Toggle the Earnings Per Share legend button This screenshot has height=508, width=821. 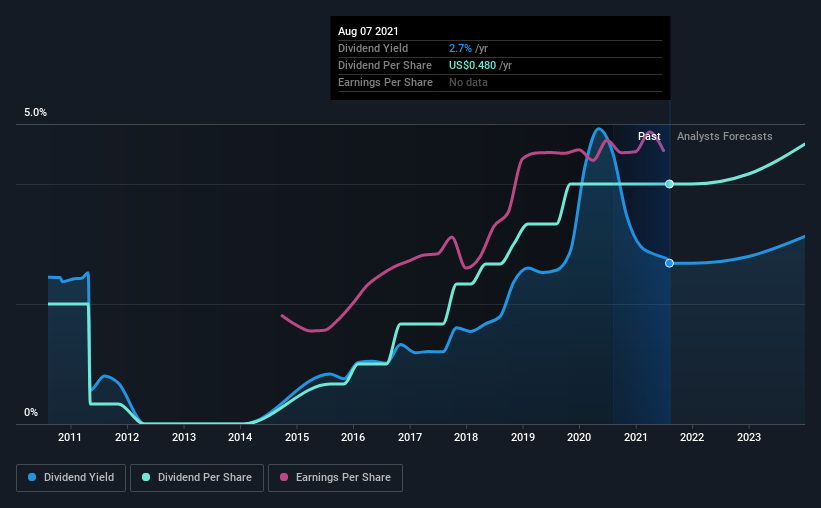click(335, 478)
